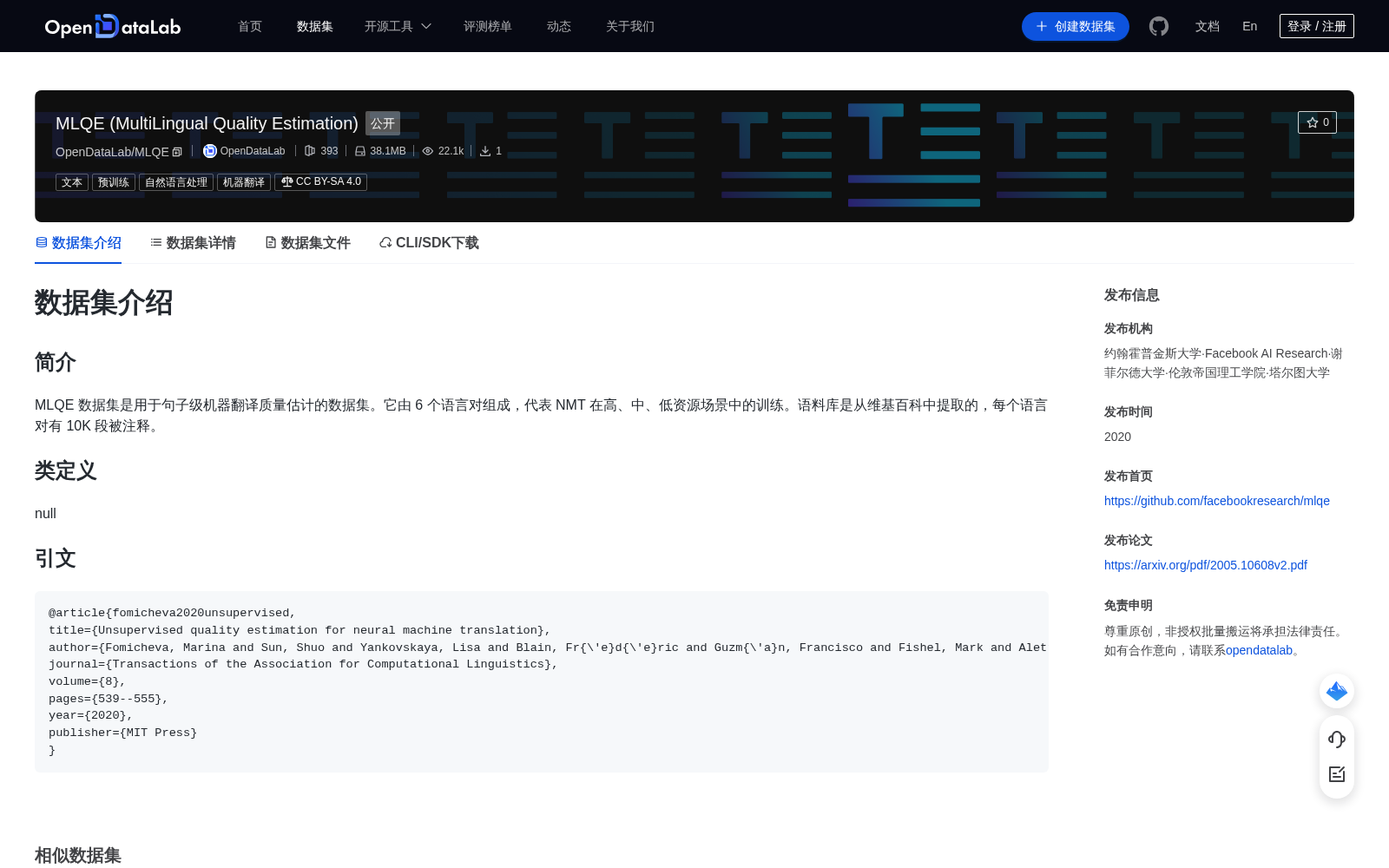Screen dimensions: 1389x868
Task: Open the blue bird floating widget
Action: pyautogui.click(x=1337, y=691)
